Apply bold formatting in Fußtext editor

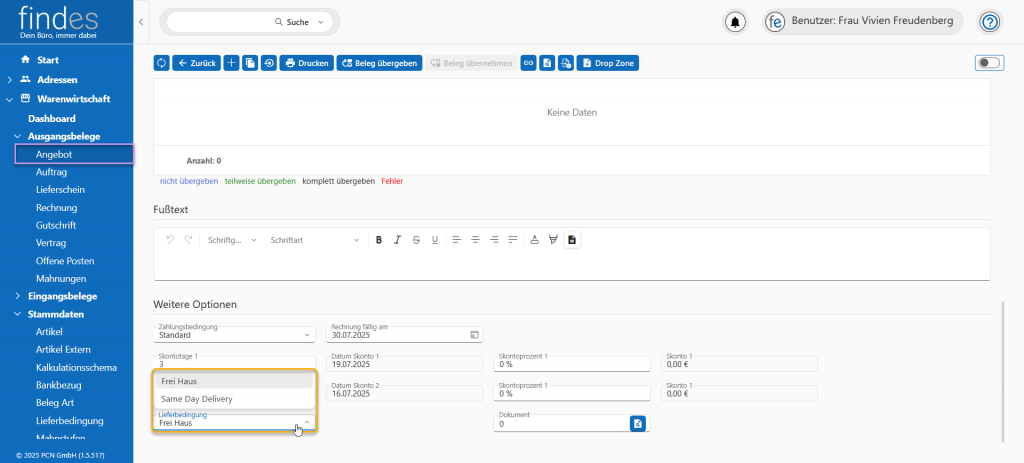[x=379, y=240]
